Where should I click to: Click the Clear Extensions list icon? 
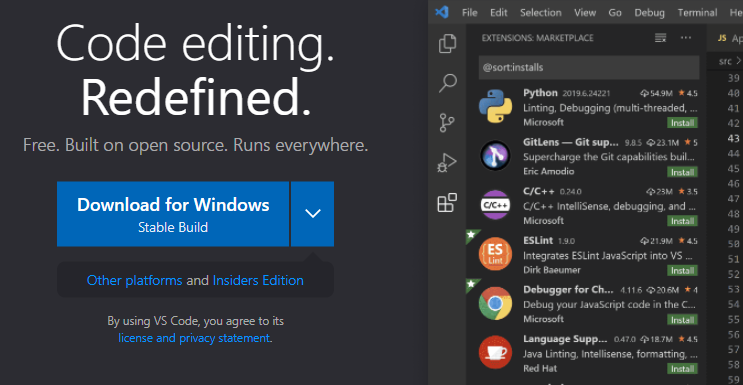(x=661, y=38)
